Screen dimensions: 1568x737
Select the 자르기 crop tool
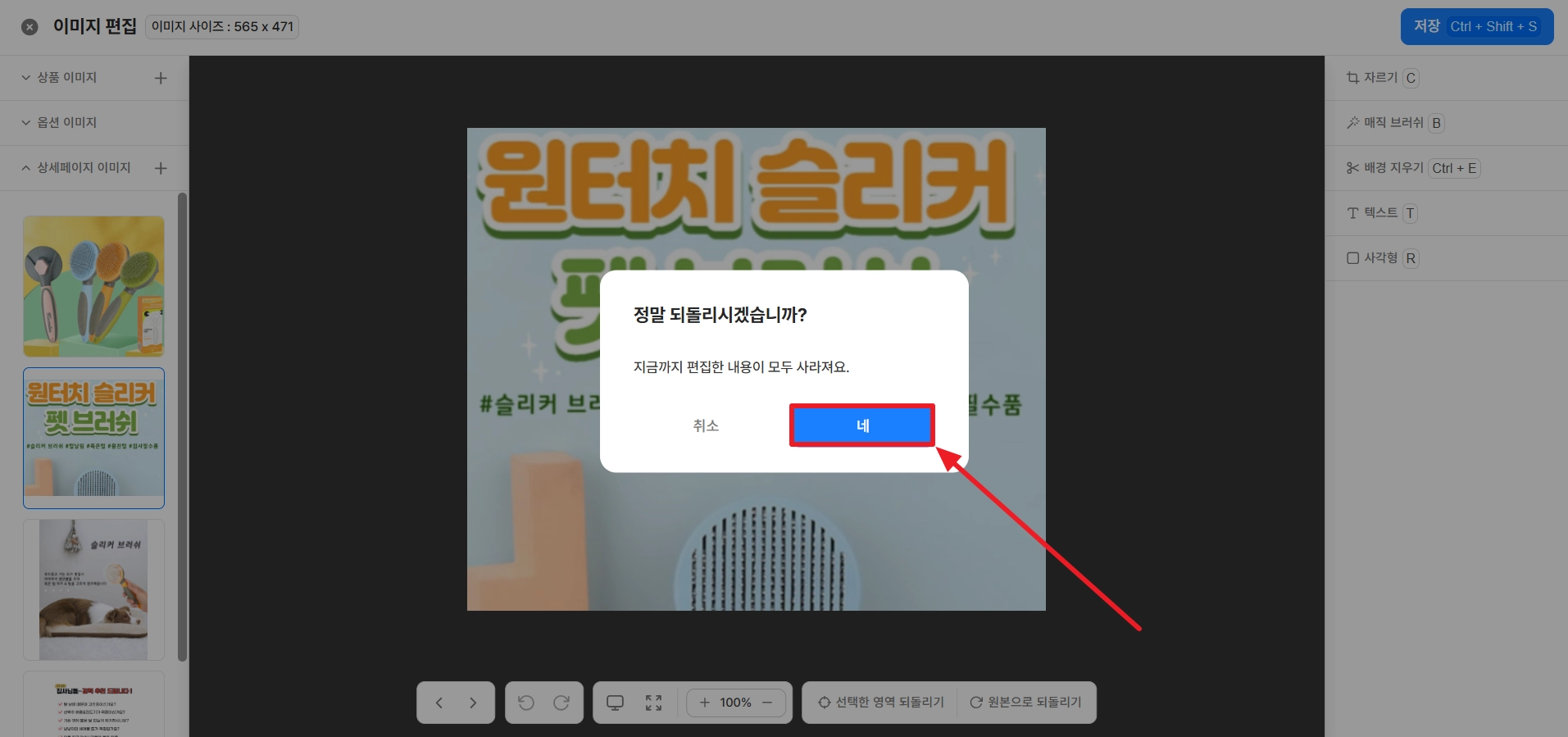(1382, 78)
